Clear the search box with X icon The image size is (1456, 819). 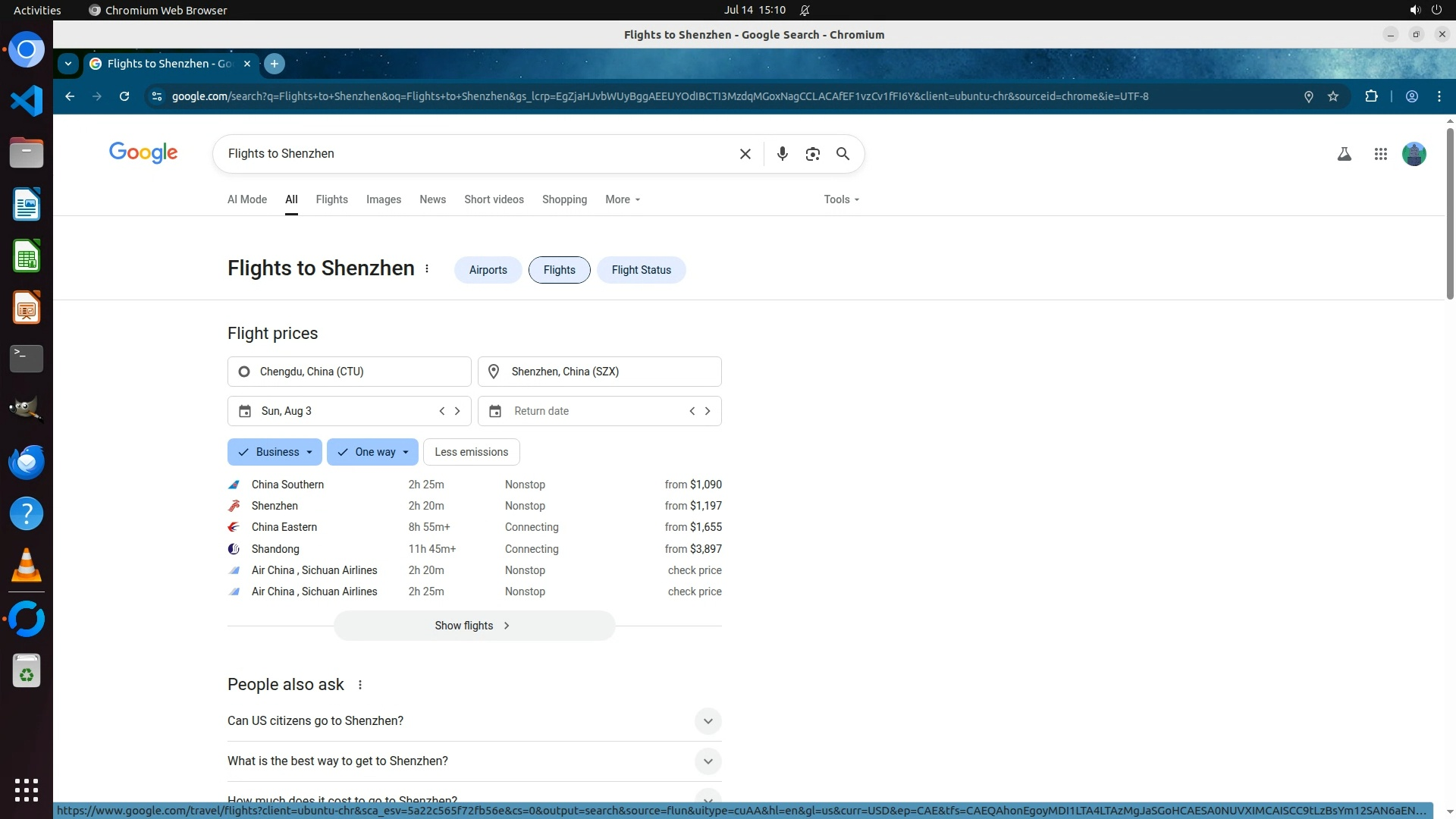(745, 154)
